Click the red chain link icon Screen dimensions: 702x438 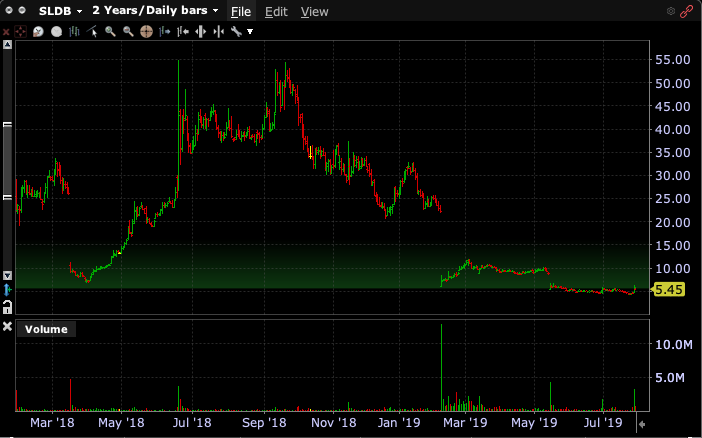tap(686, 11)
